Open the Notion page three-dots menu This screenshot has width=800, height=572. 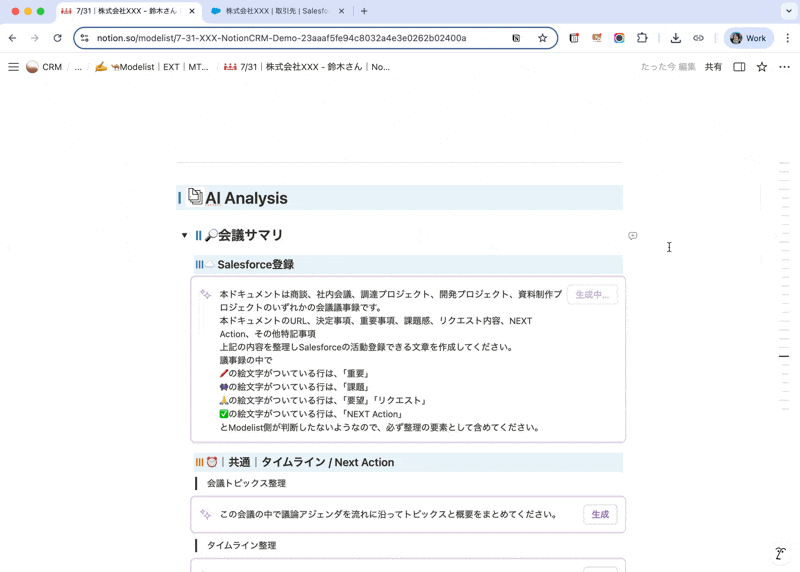(784, 67)
